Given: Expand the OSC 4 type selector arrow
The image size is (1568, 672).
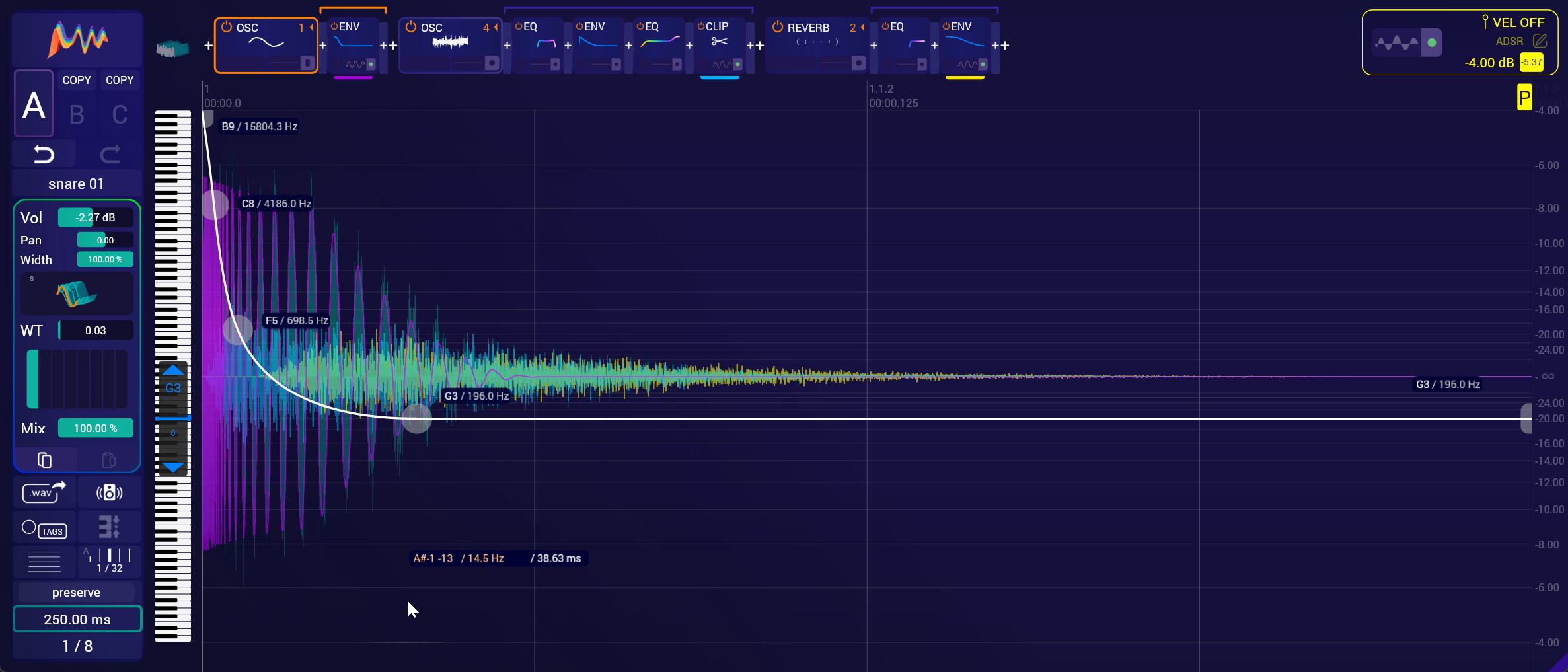Looking at the screenshot, I should (x=496, y=27).
